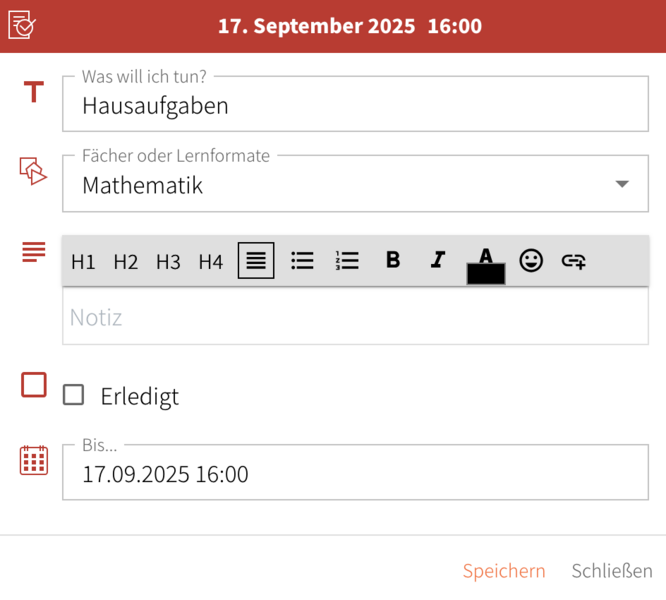This screenshot has width=666, height=600.
Task: Toggle bold text formatting
Action: coord(393,260)
